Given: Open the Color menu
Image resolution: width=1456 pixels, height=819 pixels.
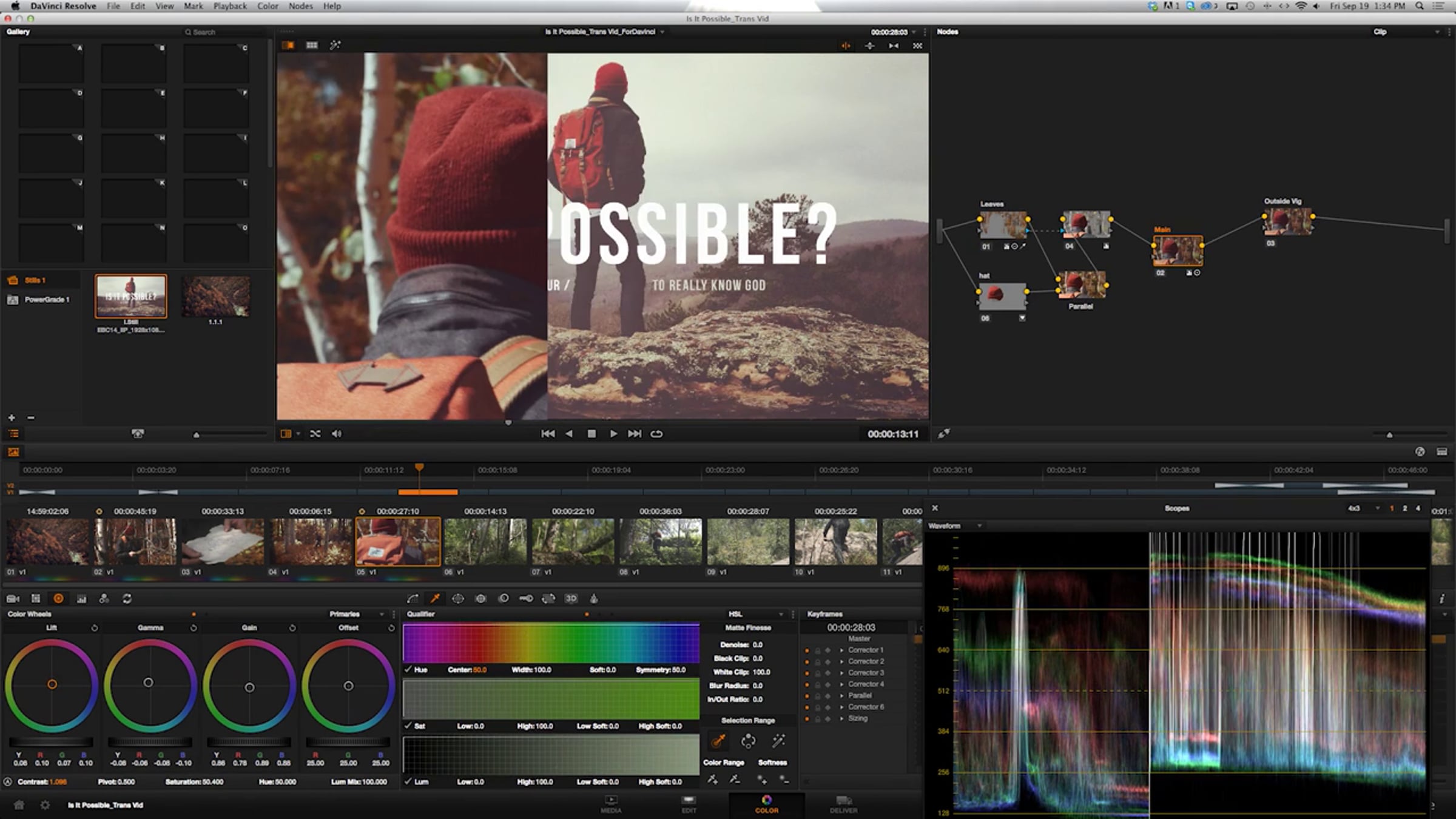Looking at the screenshot, I should tap(268, 6).
